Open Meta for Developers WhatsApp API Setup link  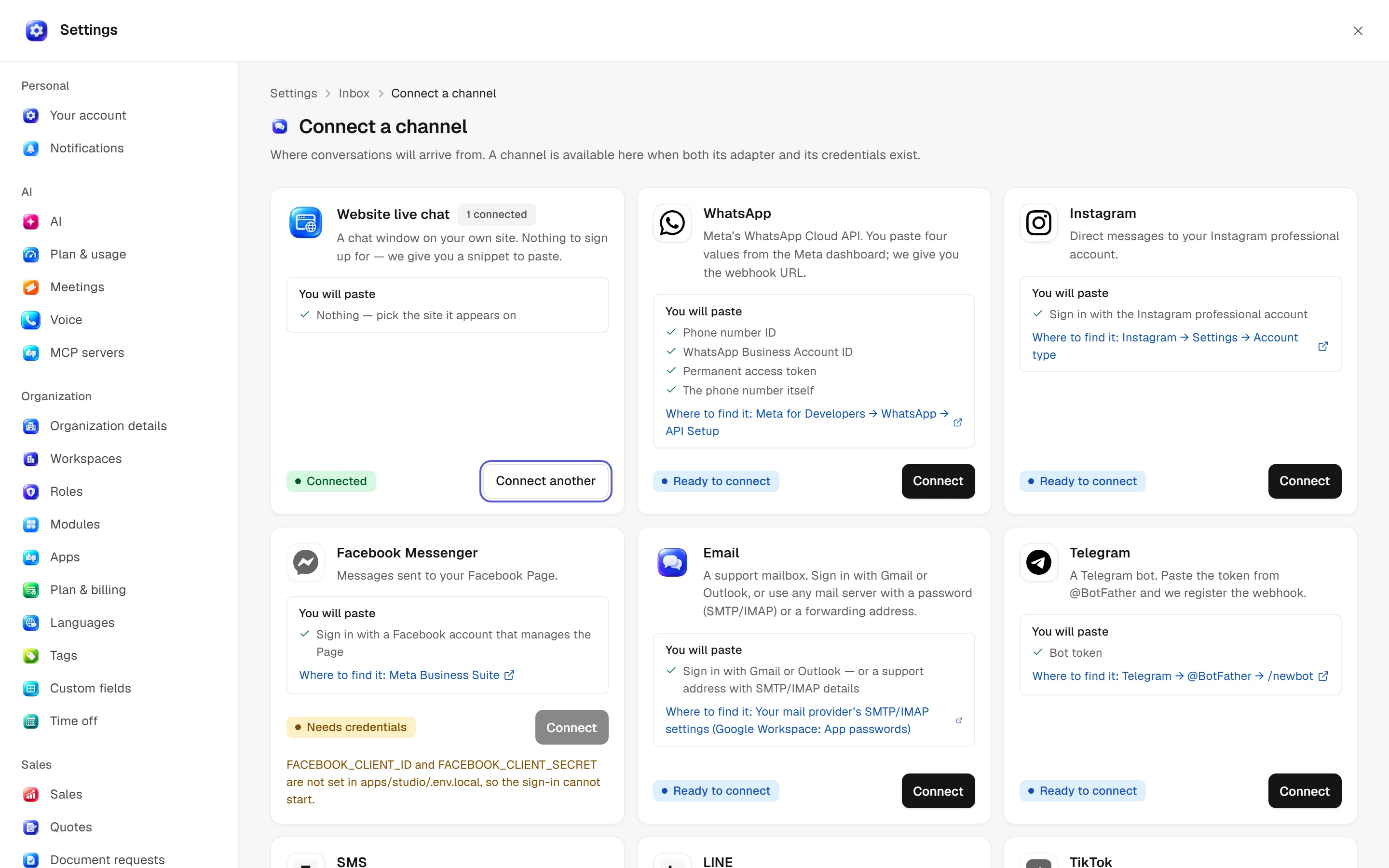(813, 422)
